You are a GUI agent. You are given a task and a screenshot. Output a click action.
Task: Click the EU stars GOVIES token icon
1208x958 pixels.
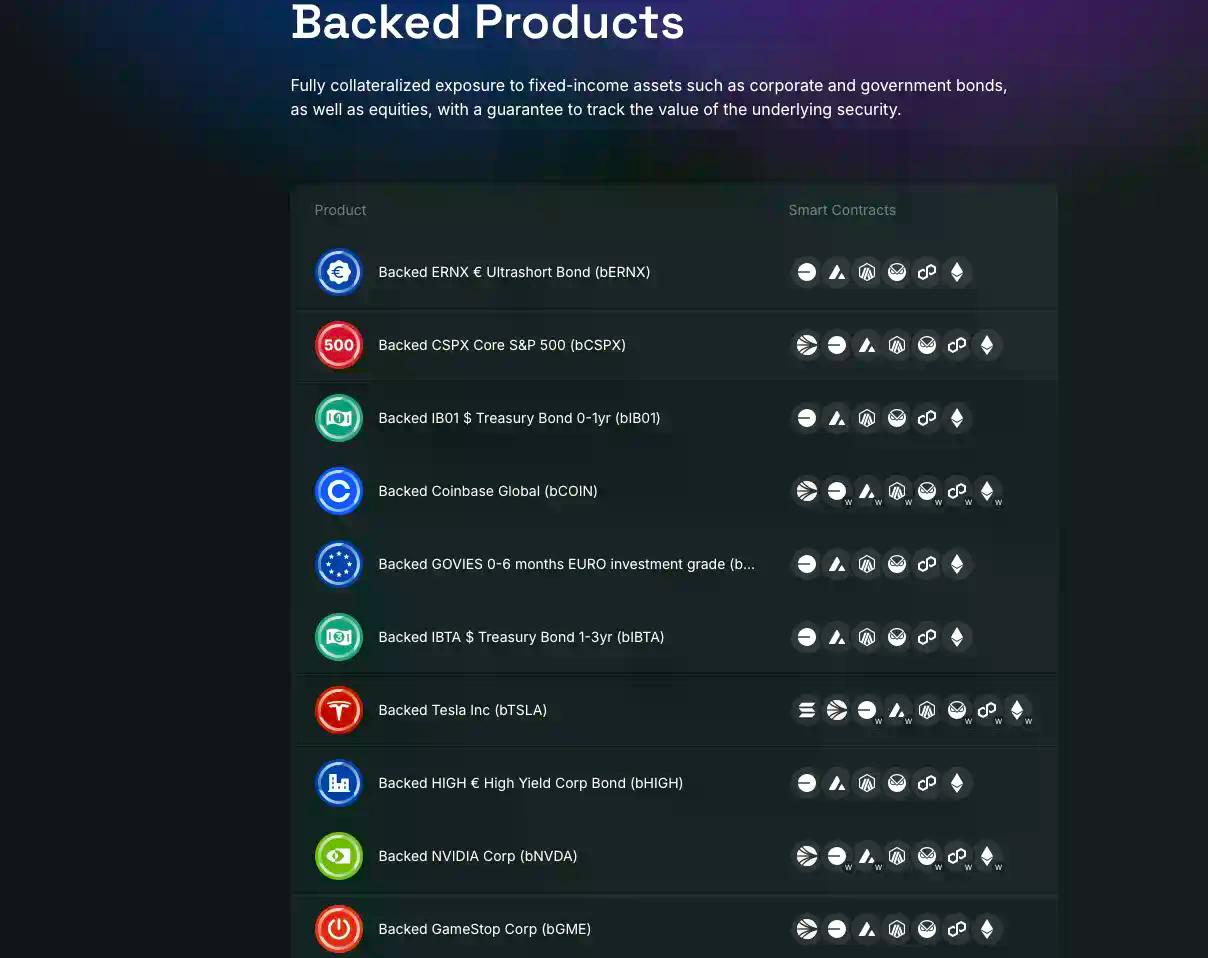pos(339,564)
